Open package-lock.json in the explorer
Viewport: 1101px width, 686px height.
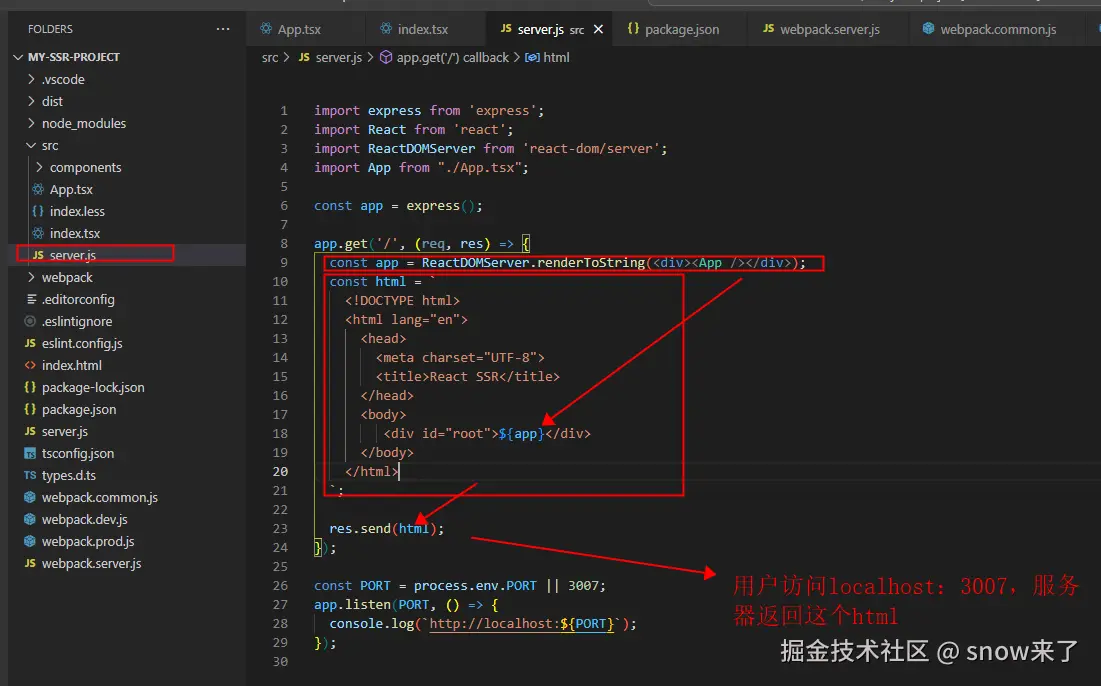(x=93, y=388)
